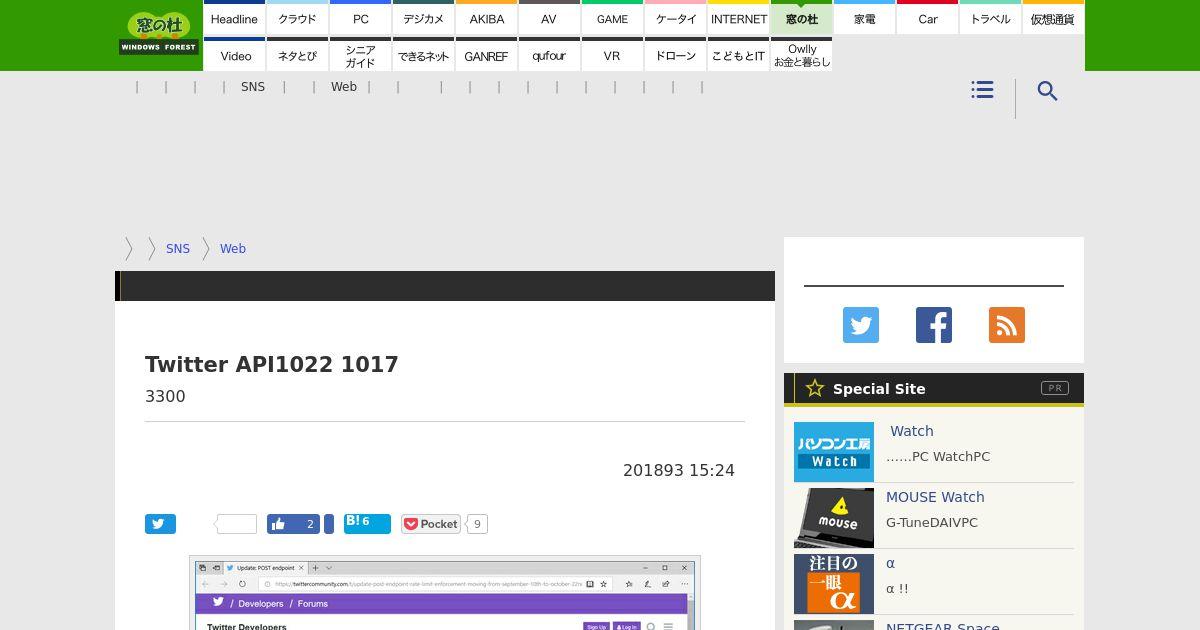1200x630 pixels.
Task: Like article with Facebook thumbs-up button
Action: (x=293, y=524)
